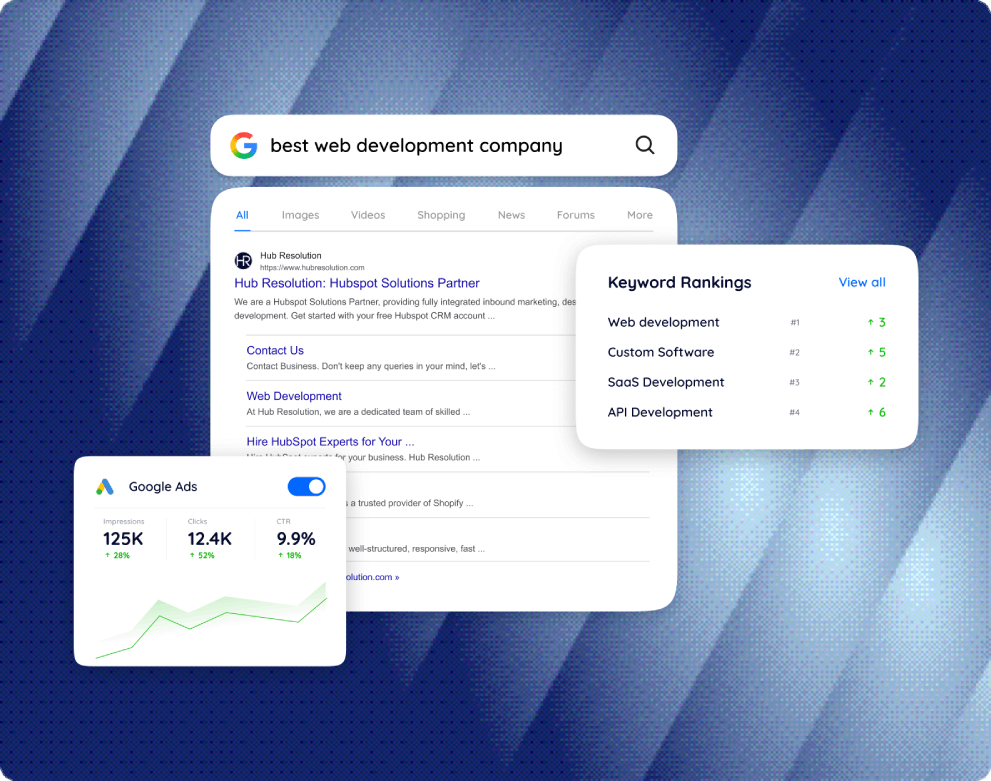This screenshot has height=781, width=991.
Task: Open the Contact Us sitelink
Action: (x=275, y=350)
